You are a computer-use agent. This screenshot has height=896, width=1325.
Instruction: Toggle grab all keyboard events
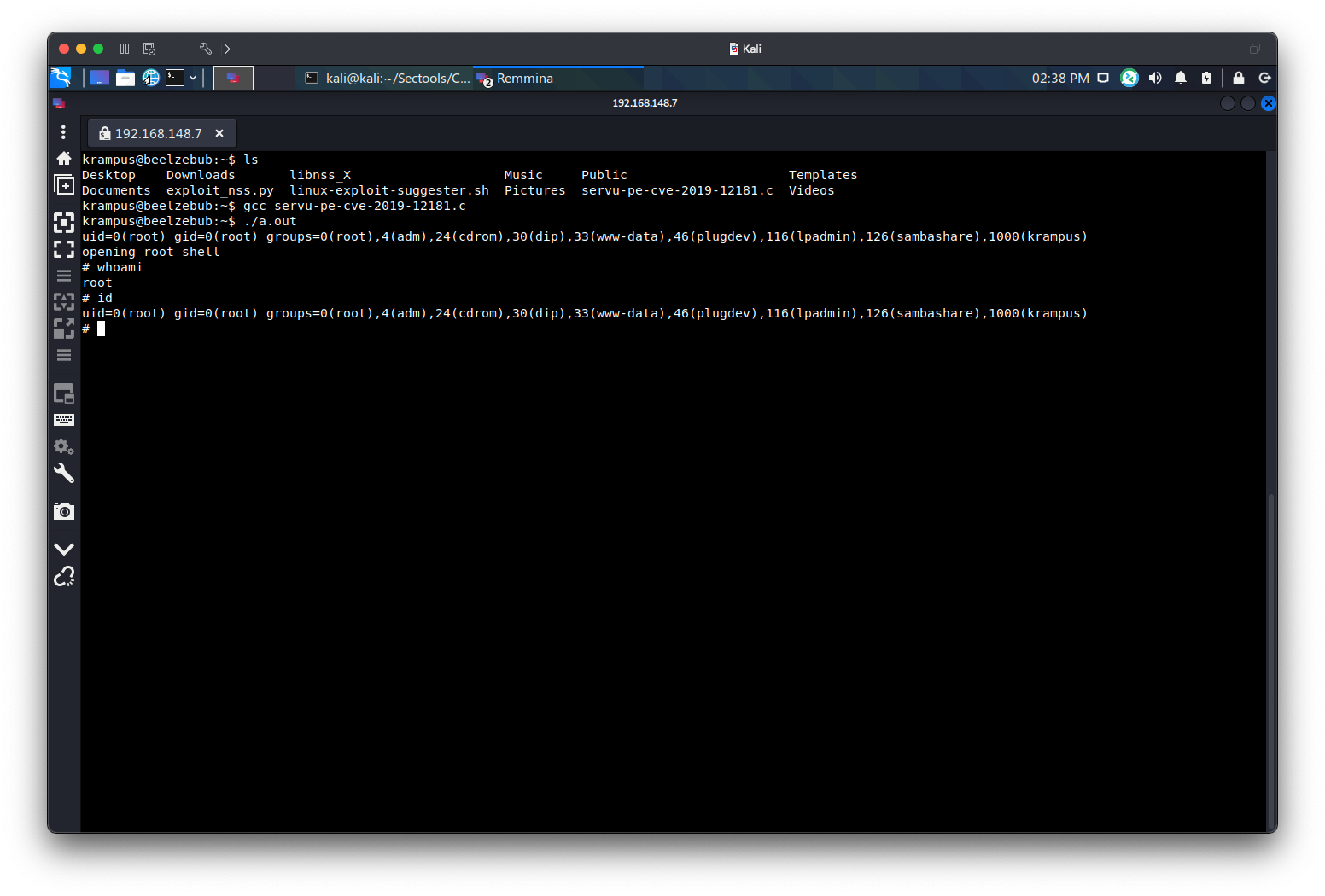(64, 420)
